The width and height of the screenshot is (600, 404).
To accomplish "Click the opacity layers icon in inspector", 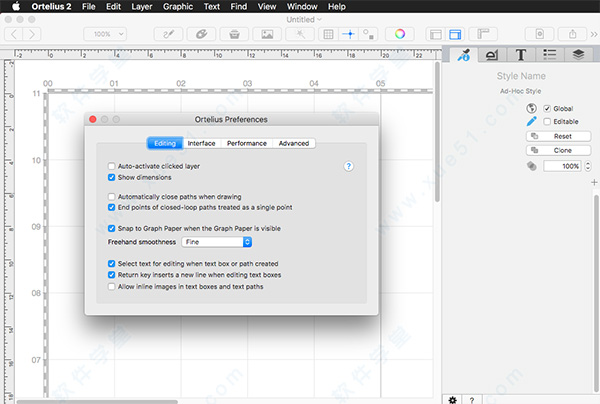I will 532,166.
